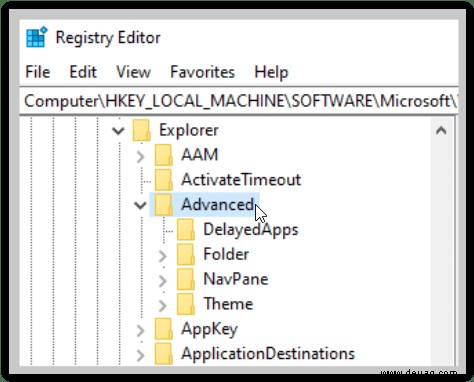
Task: Collapse the Explorer key chevron
Action: [118, 130]
